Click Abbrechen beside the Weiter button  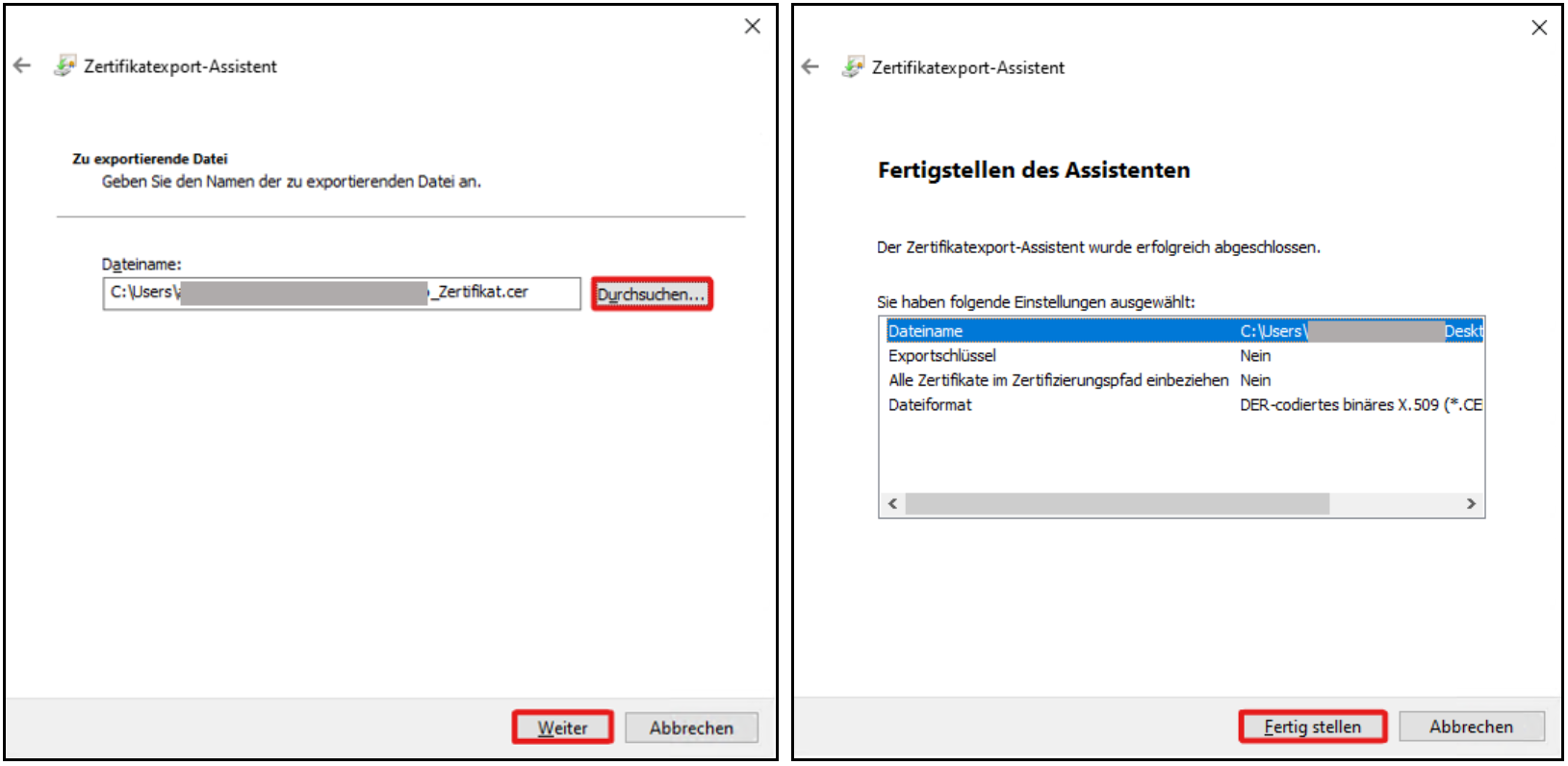[x=691, y=728]
